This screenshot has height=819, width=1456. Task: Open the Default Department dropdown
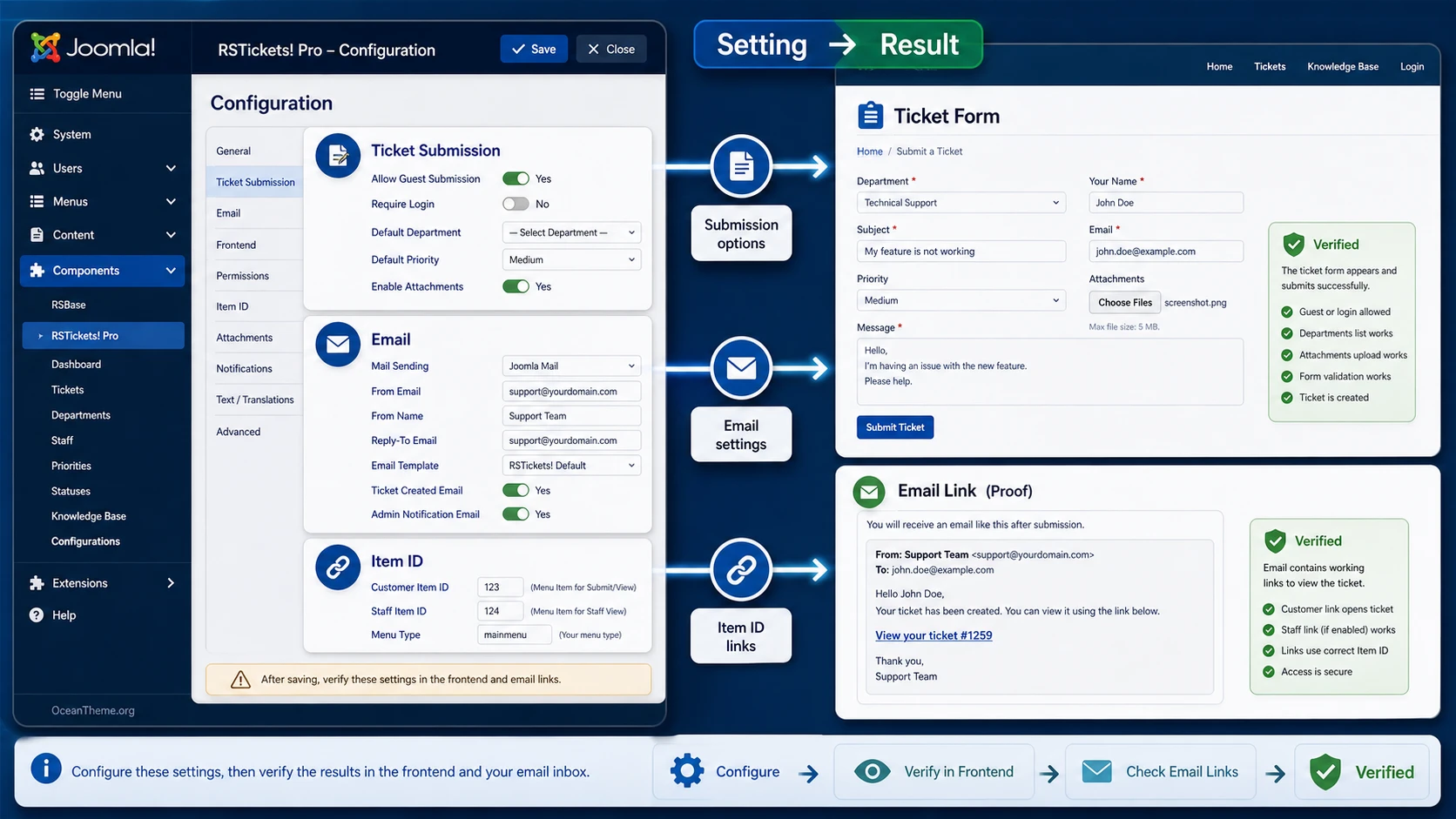point(571,232)
